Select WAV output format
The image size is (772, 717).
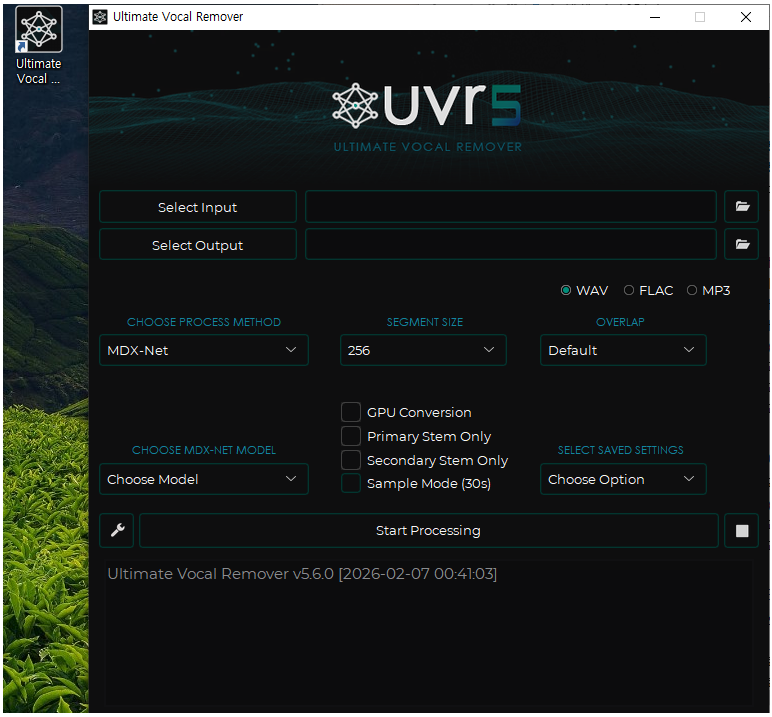[x=584, y=291]
